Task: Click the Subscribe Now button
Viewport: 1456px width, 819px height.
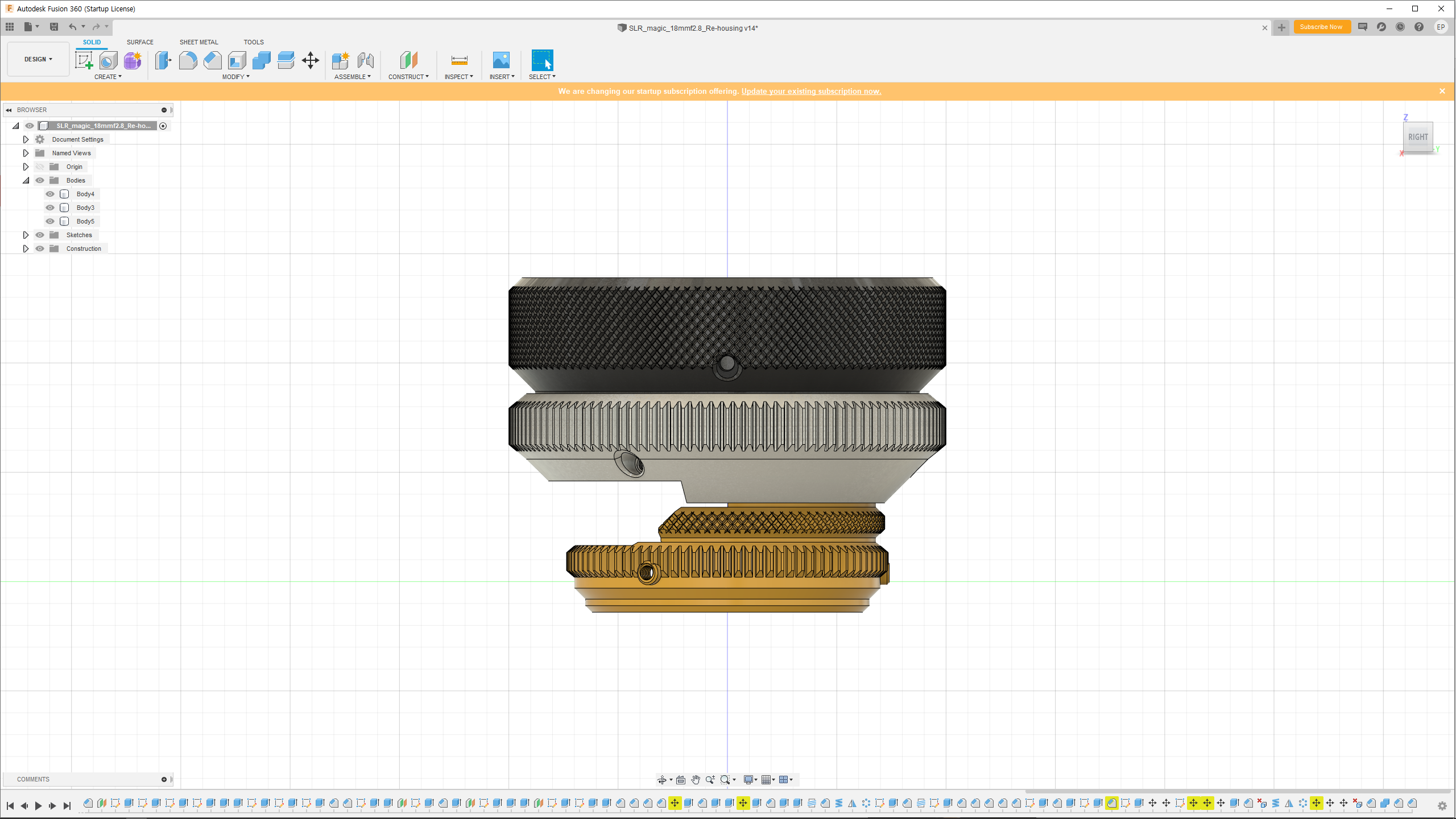Action: point(1321,27)
